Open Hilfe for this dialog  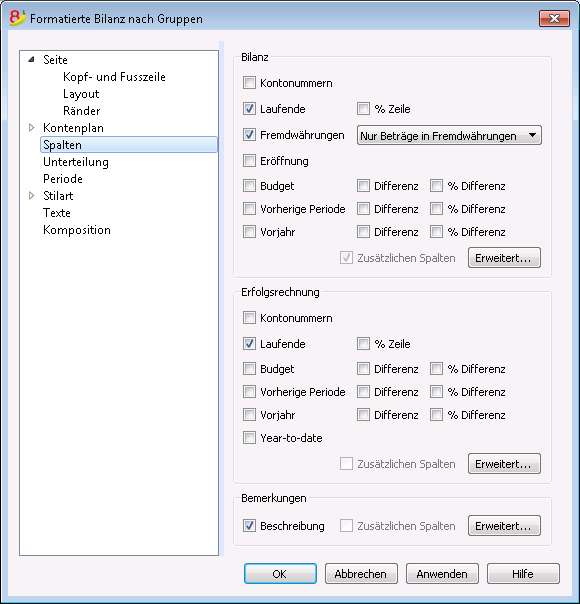523,574
